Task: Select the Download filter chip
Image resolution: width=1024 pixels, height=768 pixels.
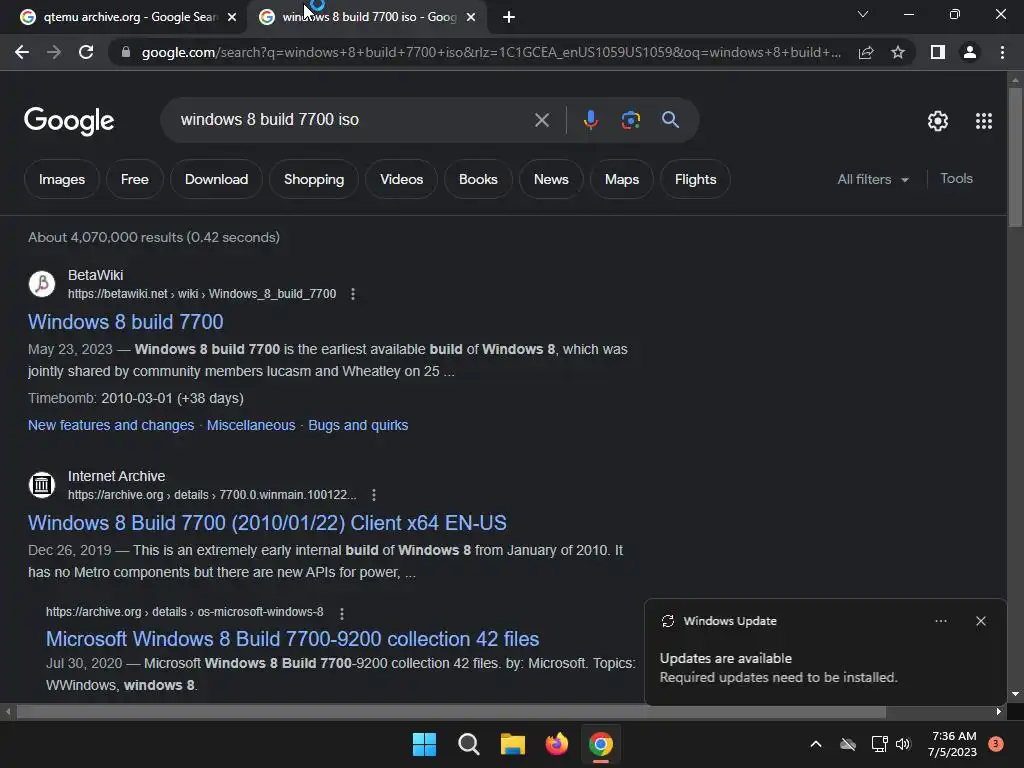Action: tap(216, 180)
